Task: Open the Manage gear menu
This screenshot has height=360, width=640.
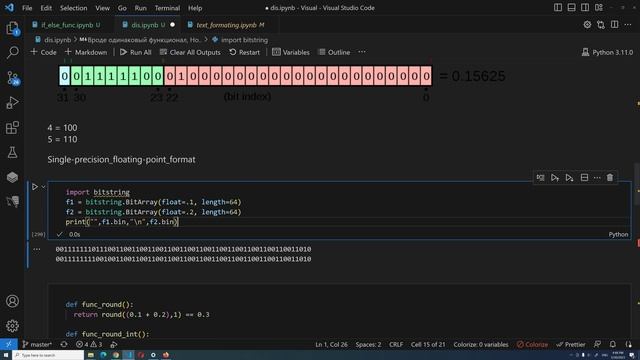Action: click(12, 326)
